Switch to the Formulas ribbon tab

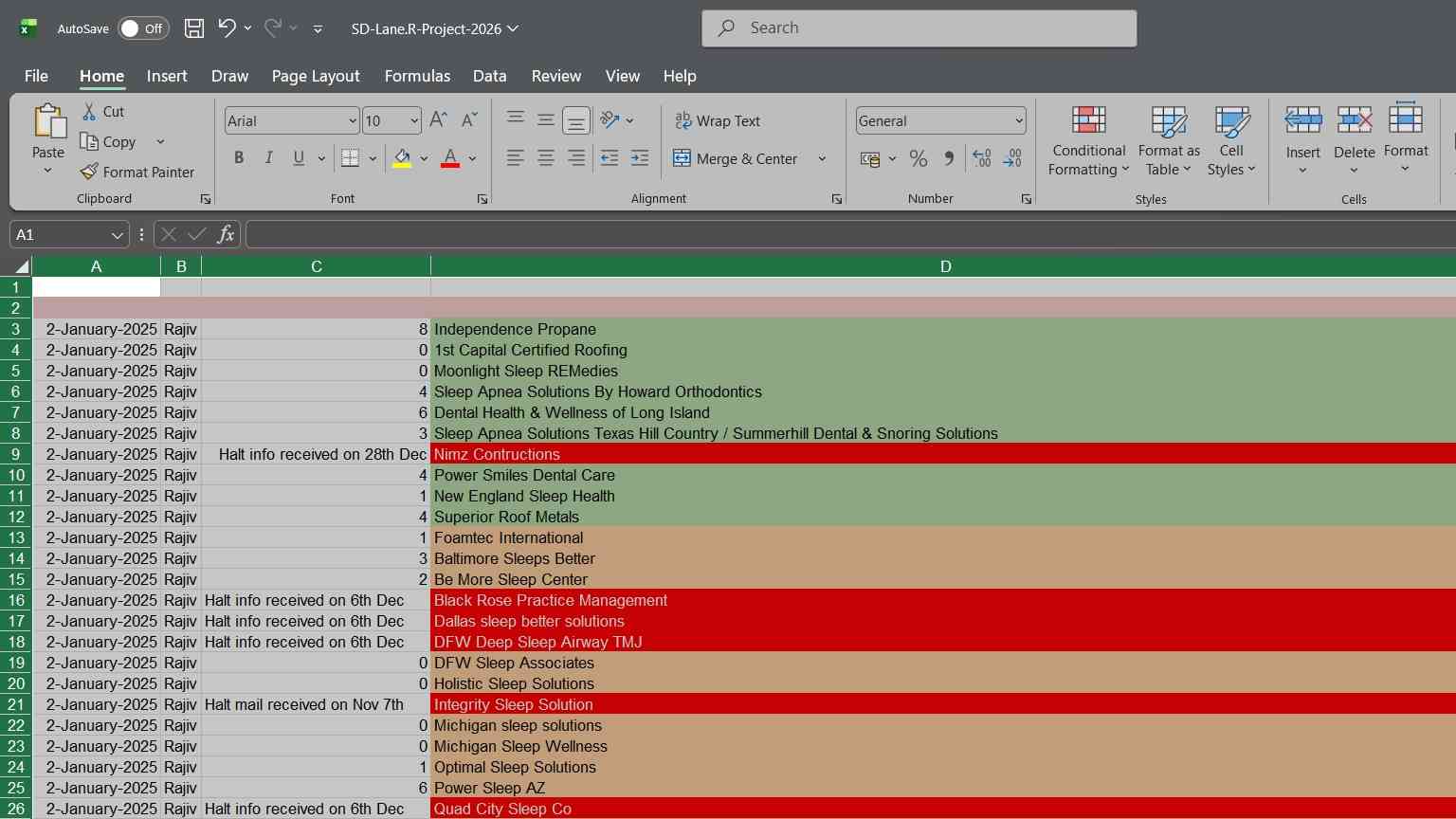tap(417, 76)
